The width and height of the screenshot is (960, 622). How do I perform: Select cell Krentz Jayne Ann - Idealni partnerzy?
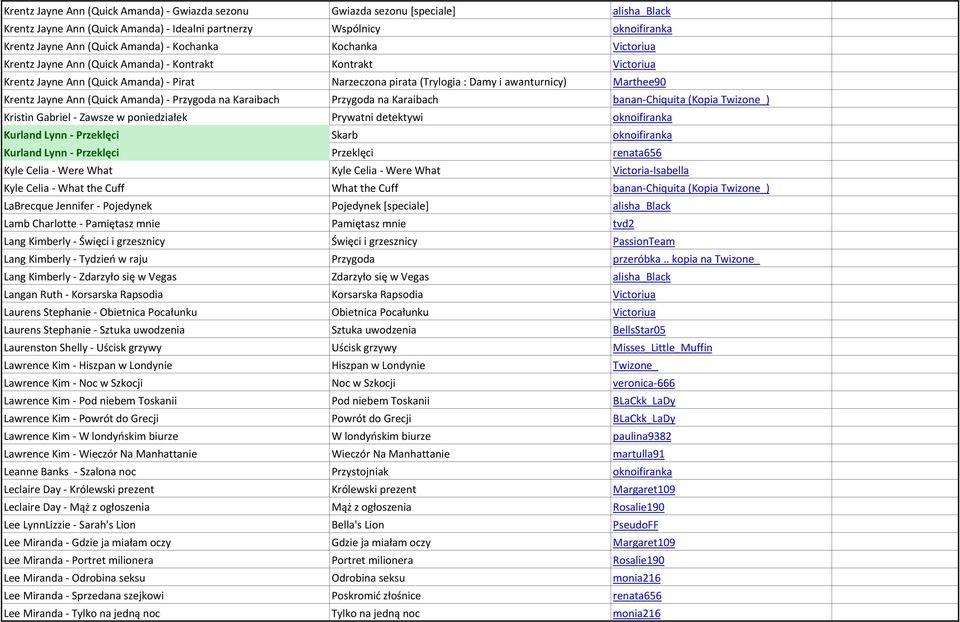tap(165, 29)
